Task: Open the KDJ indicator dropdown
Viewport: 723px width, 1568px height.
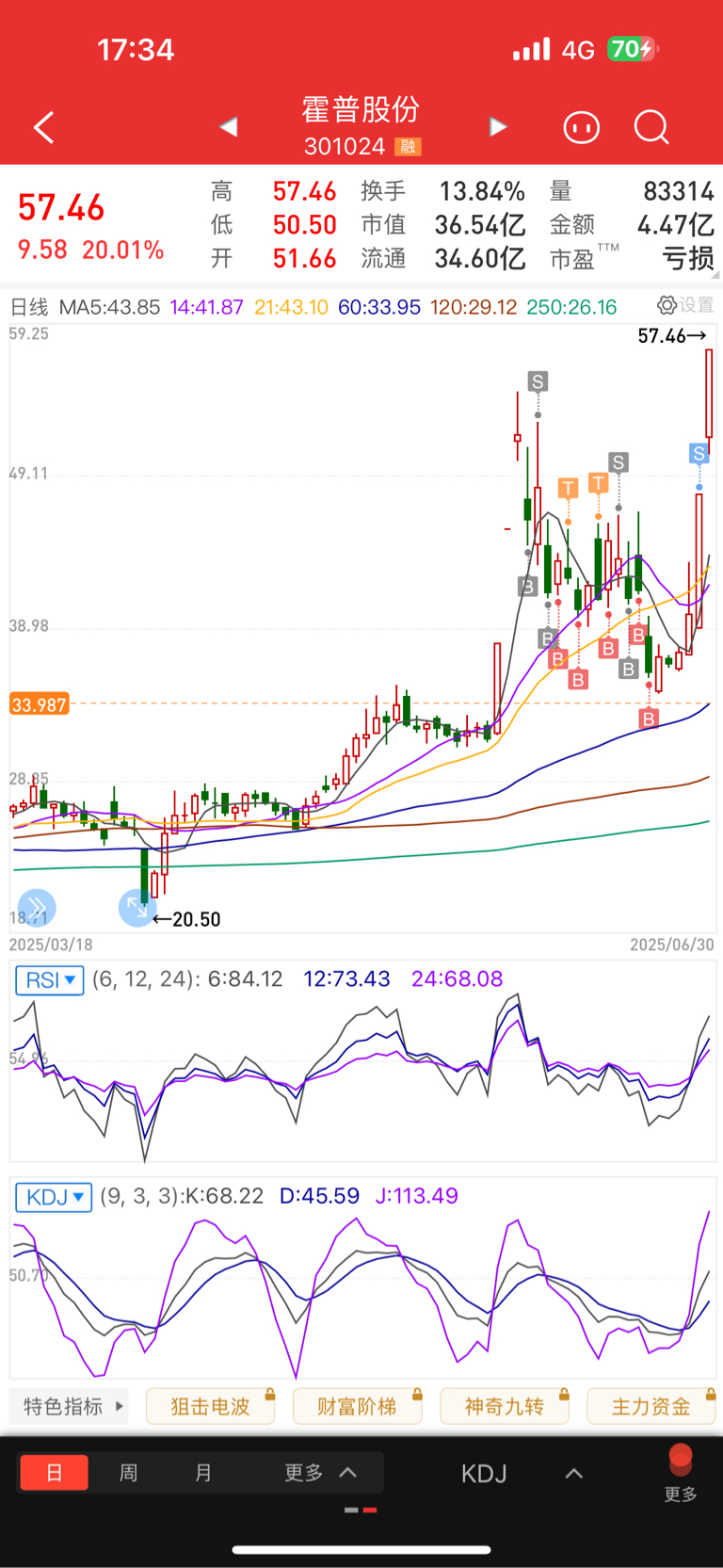Action: point(54,1197)
